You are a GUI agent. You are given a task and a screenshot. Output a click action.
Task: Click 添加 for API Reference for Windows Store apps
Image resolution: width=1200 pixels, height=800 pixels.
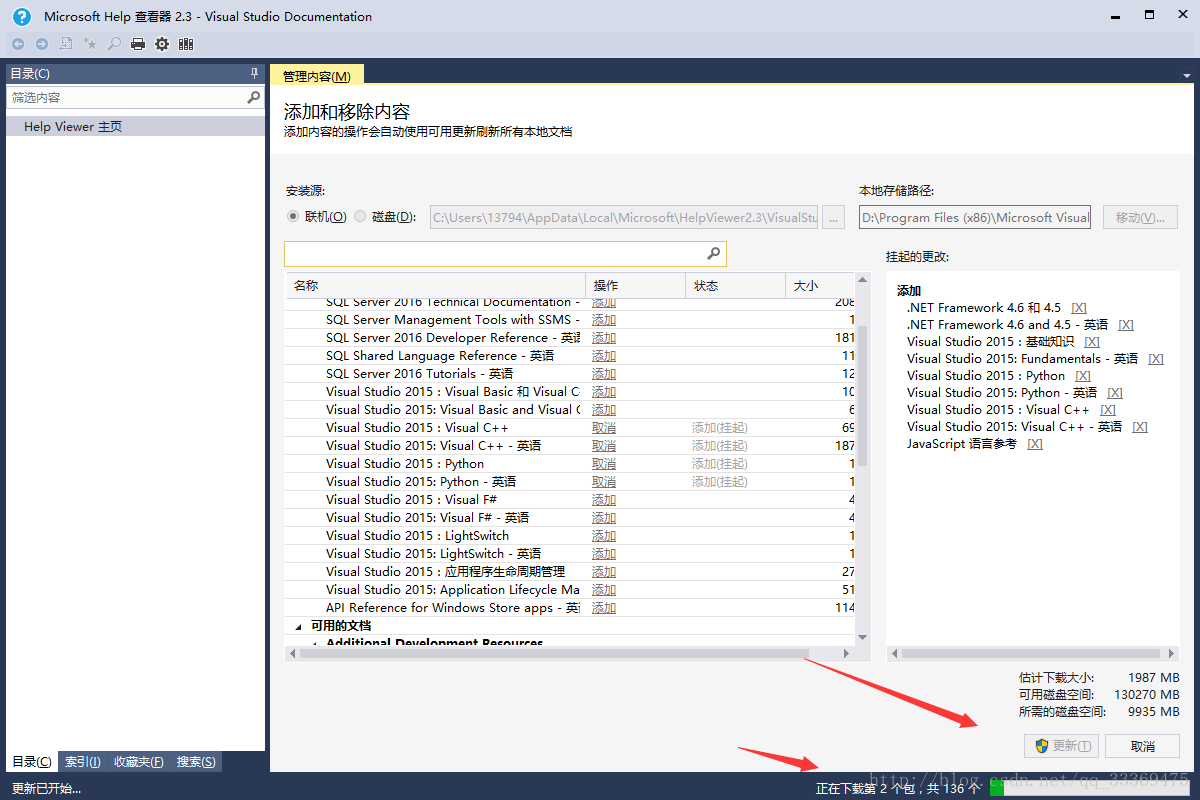604,608
